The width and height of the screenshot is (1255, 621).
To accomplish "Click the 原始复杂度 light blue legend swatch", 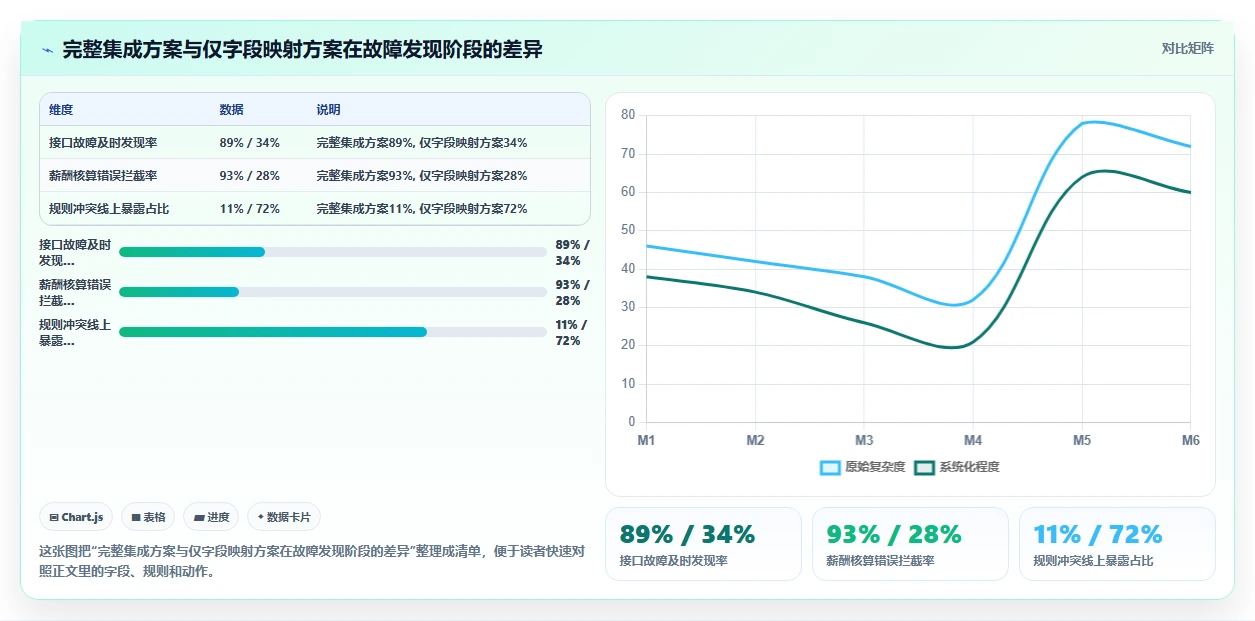I will click(x=831, y=467).
